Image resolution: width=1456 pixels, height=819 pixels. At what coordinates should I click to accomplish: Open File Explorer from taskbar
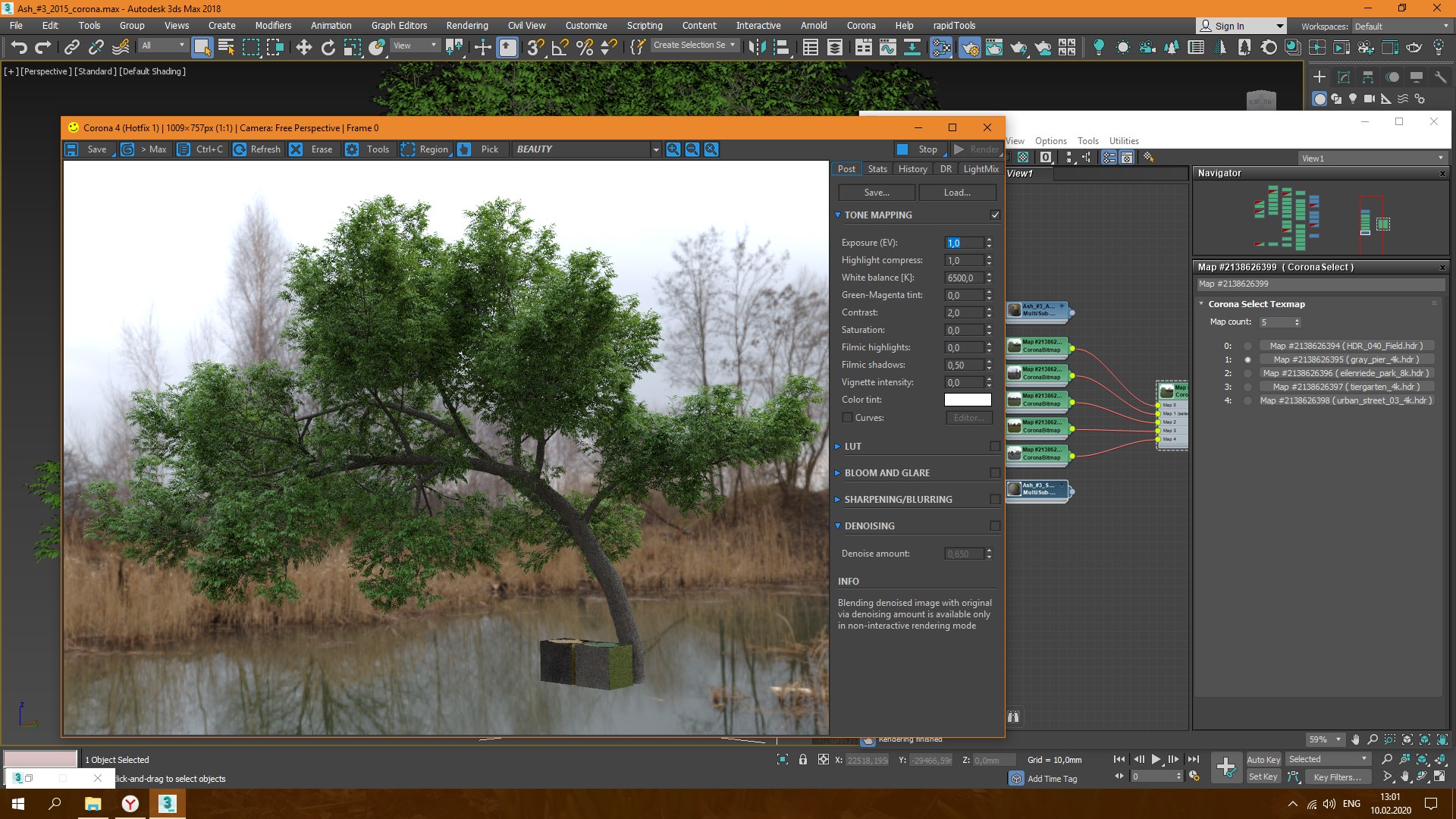[93, 804]
